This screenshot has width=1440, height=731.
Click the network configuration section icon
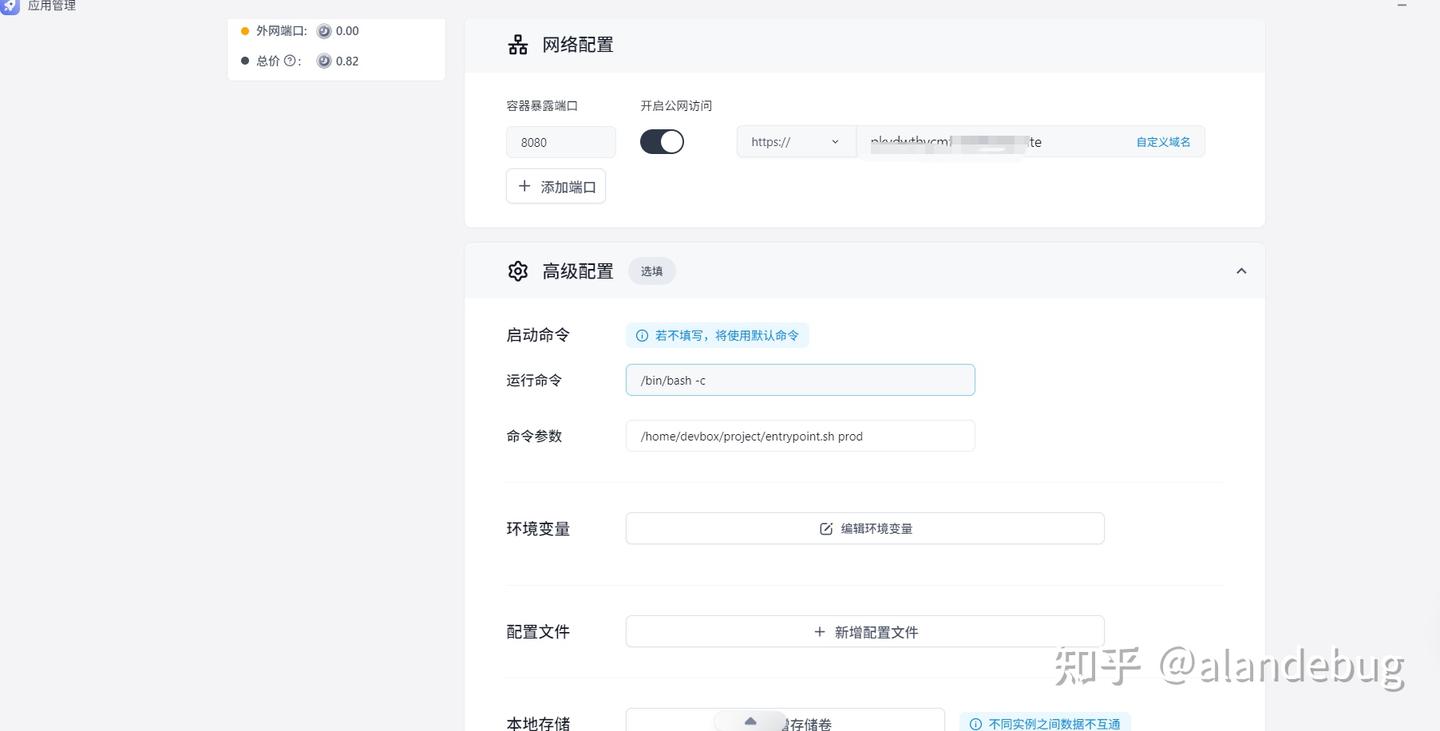coord(517,43)
